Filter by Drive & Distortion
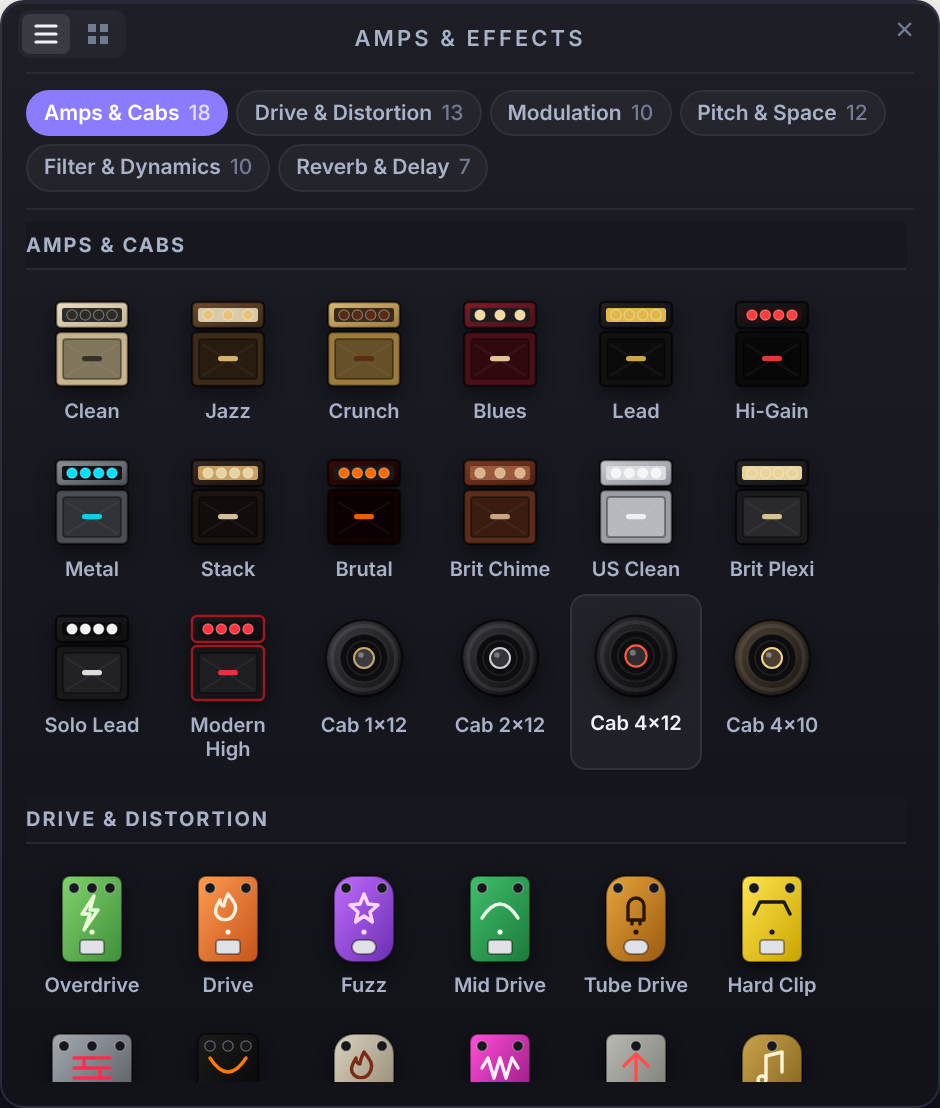This screenshot has width=940, height=1108. pos(358,113)
